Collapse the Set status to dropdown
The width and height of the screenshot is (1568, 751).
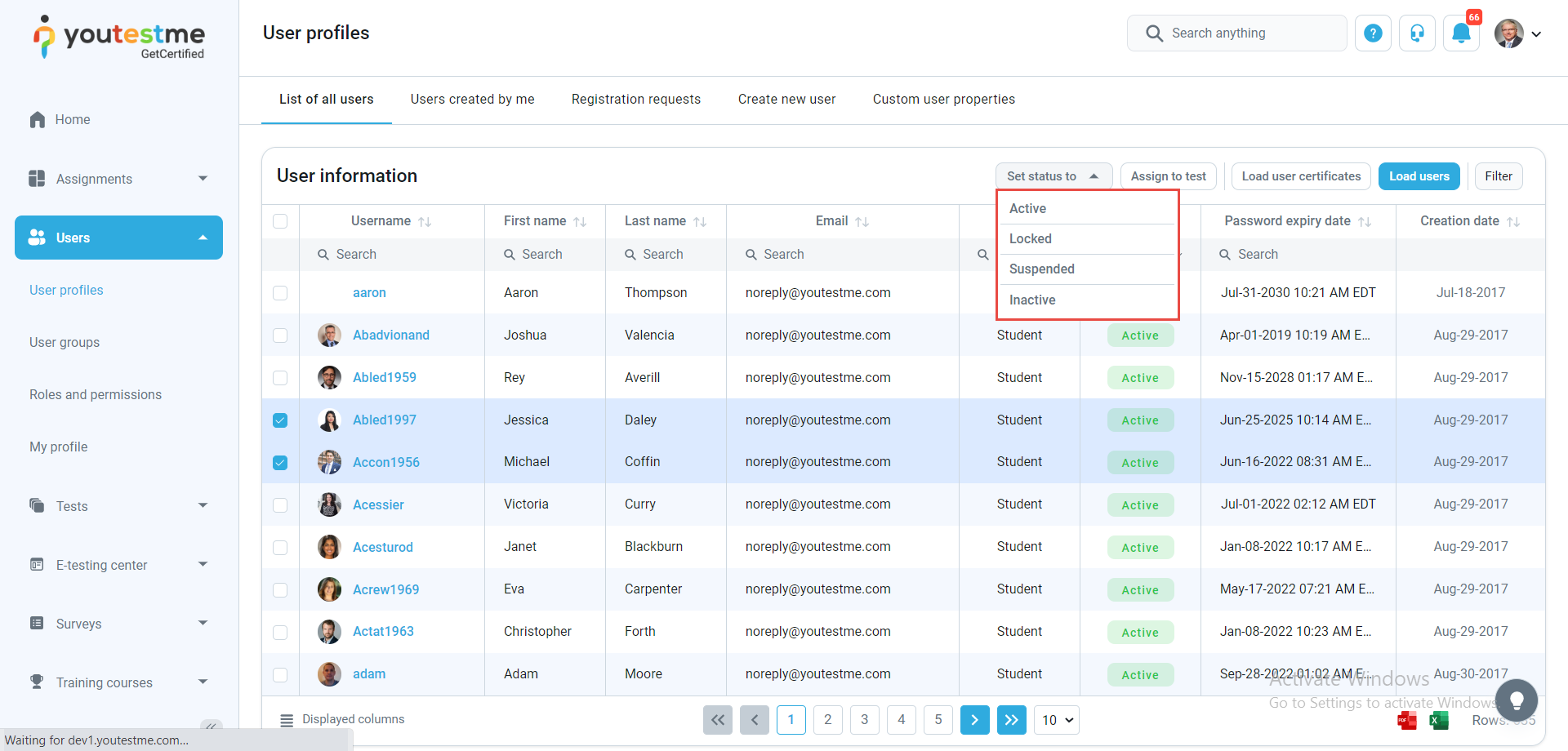[x=1053, y=176]
